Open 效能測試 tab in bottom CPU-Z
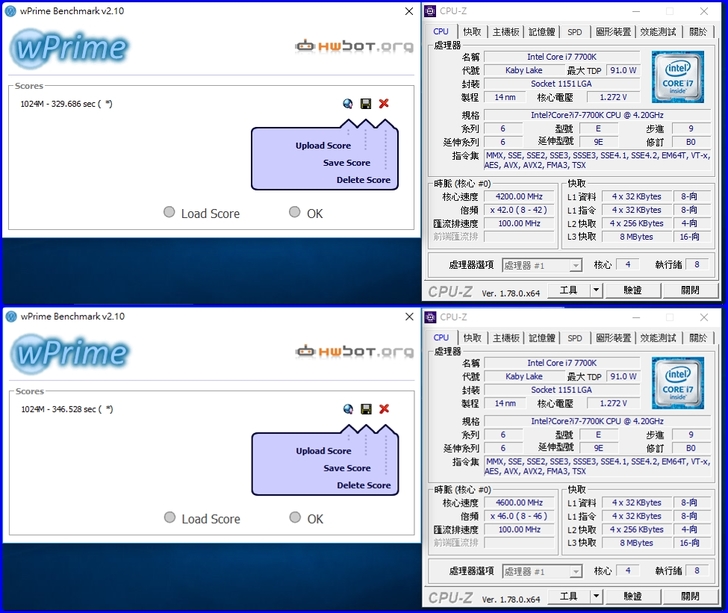This screenshot has width=728, height=613. (x=658, y=338)
